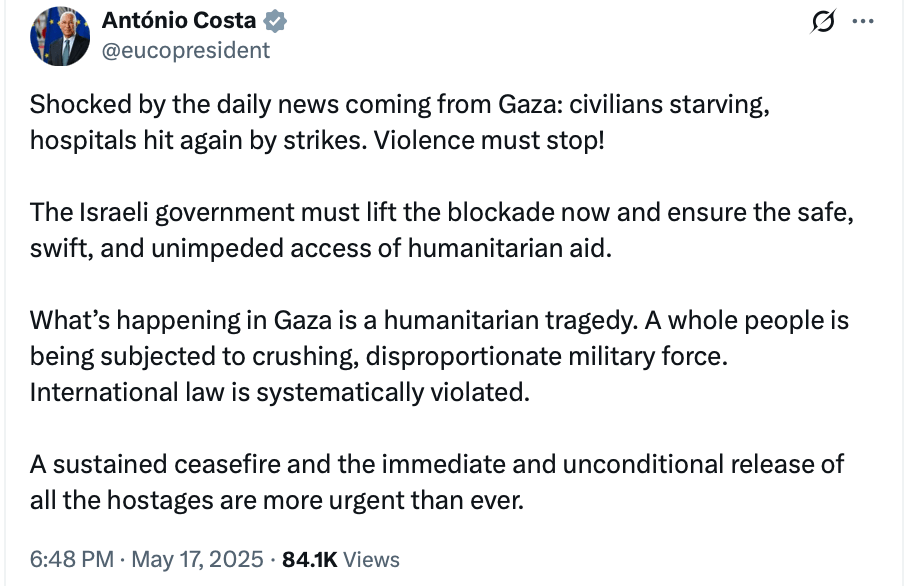This screenshot has width=922, height=586.
Task: Click the word Views after the count
Action: 374,559
